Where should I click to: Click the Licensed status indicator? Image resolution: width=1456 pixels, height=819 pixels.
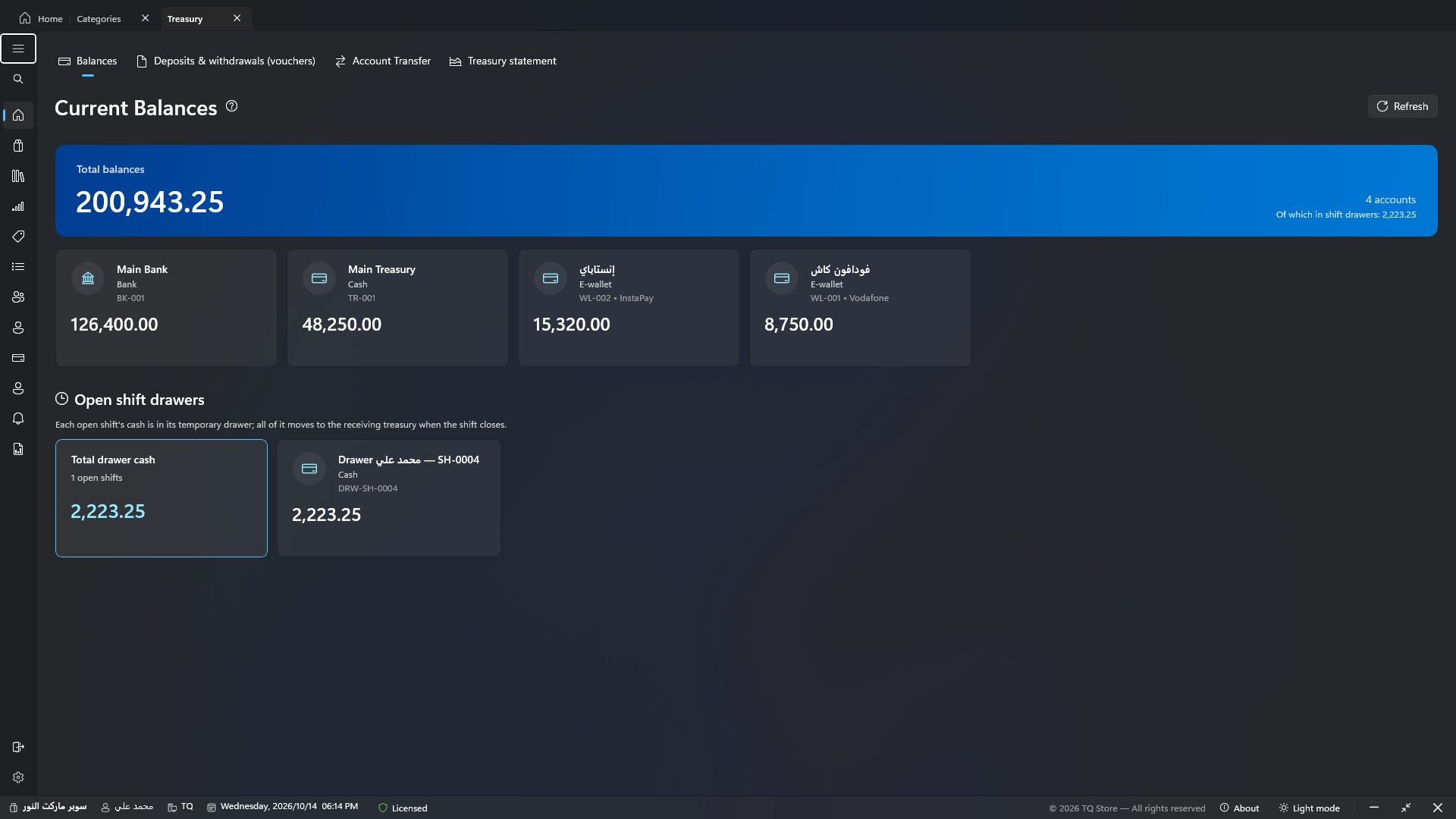click(x=403, y=808)
